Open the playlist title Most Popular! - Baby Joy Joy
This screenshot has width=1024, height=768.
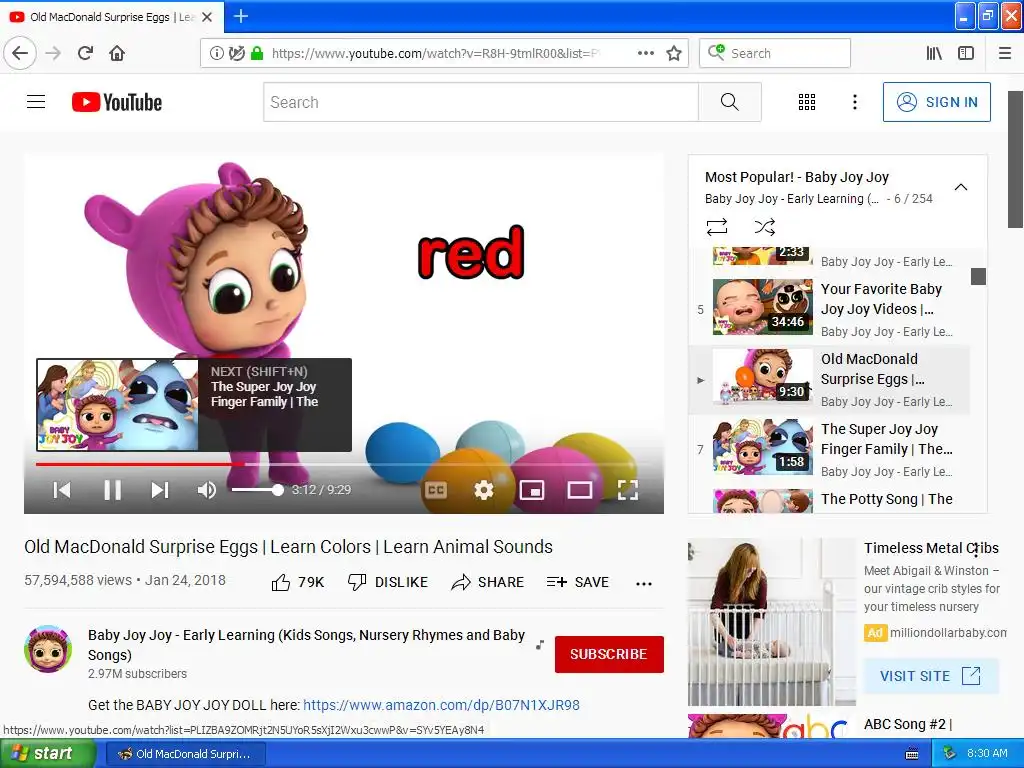(797, 177)
